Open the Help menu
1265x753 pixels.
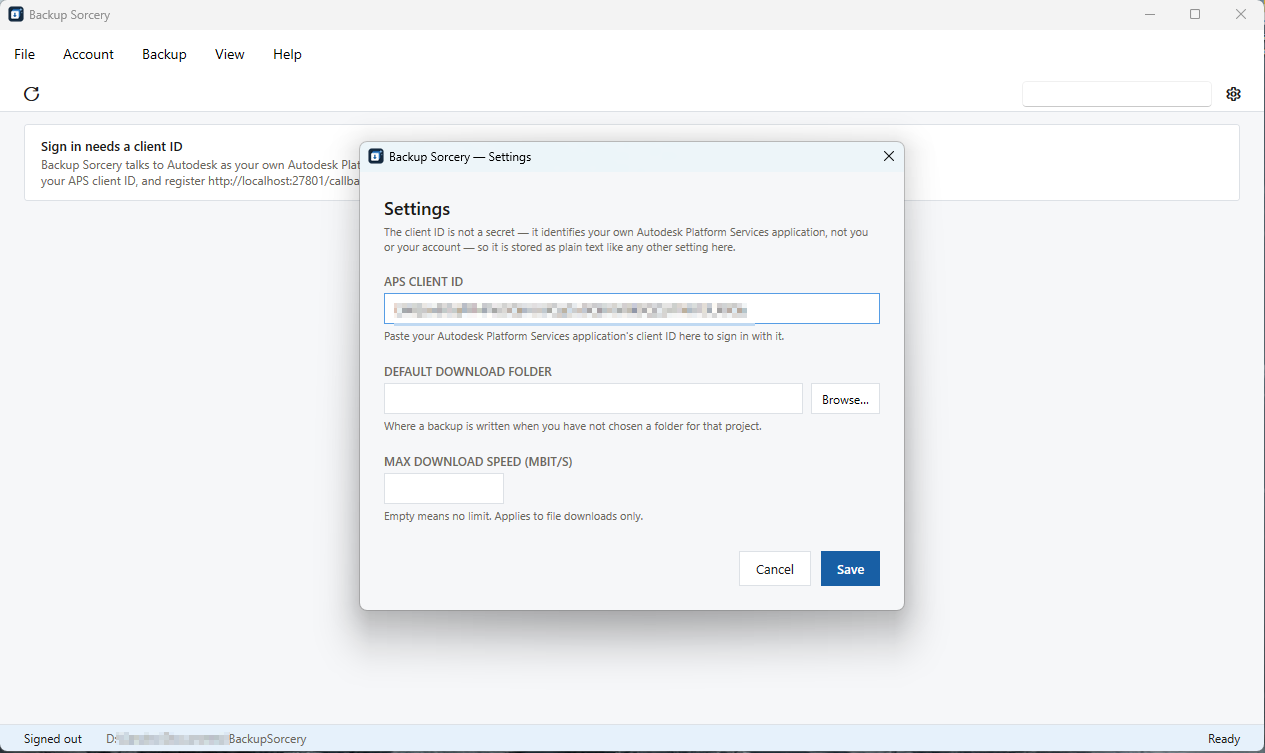(287, 55)
